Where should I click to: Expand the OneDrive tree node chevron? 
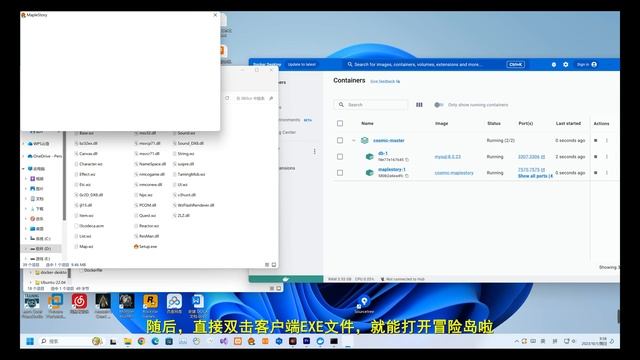click(23, 156)
